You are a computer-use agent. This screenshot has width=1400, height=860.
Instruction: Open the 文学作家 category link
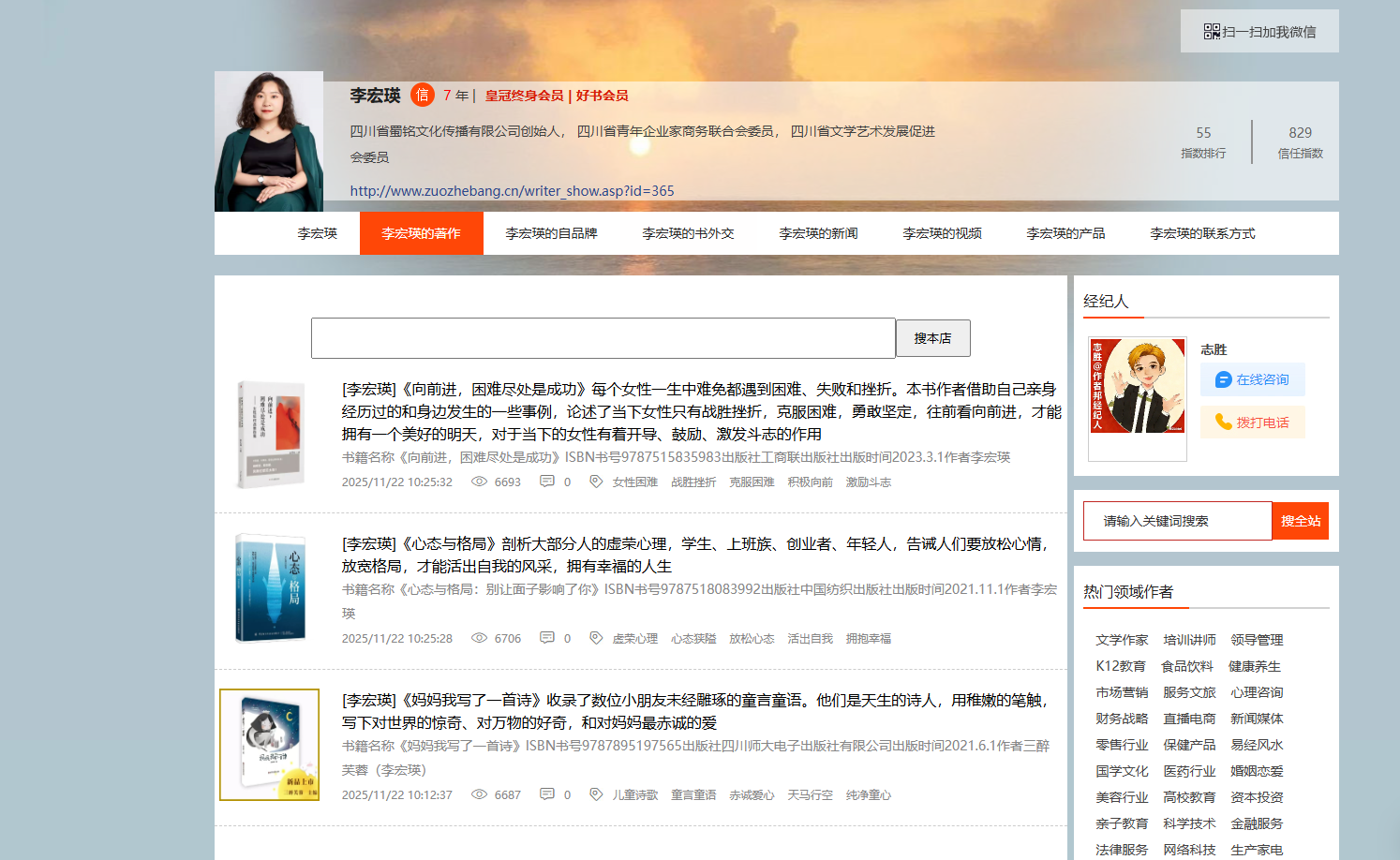point(1122,640)
